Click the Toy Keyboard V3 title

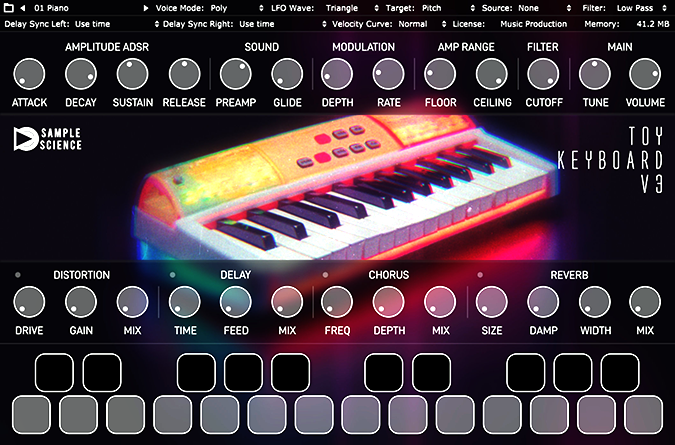pos(610,160)
